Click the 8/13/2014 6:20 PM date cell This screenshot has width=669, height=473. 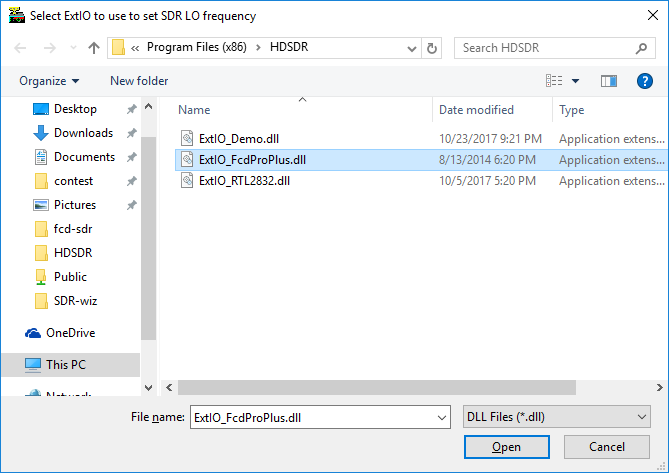[x=487, y=160]
